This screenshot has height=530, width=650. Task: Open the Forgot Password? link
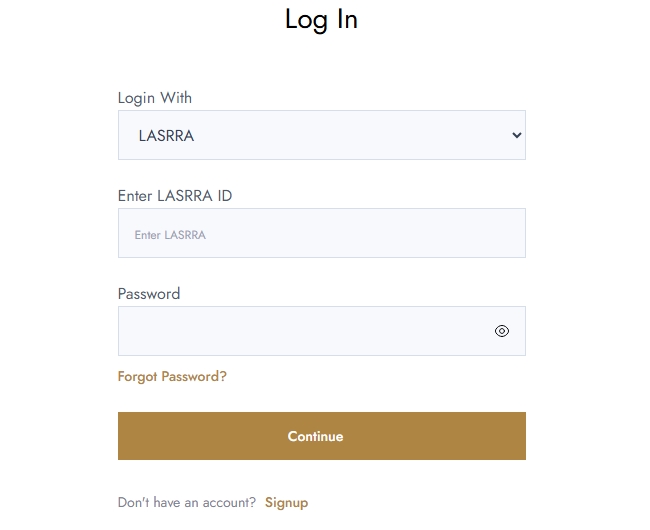tap(172, 377)
